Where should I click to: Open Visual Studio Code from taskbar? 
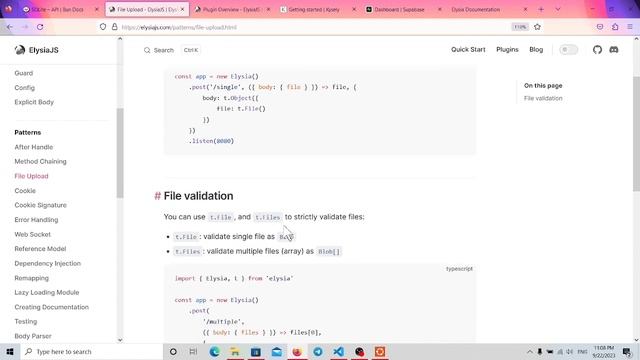[338, 351]
